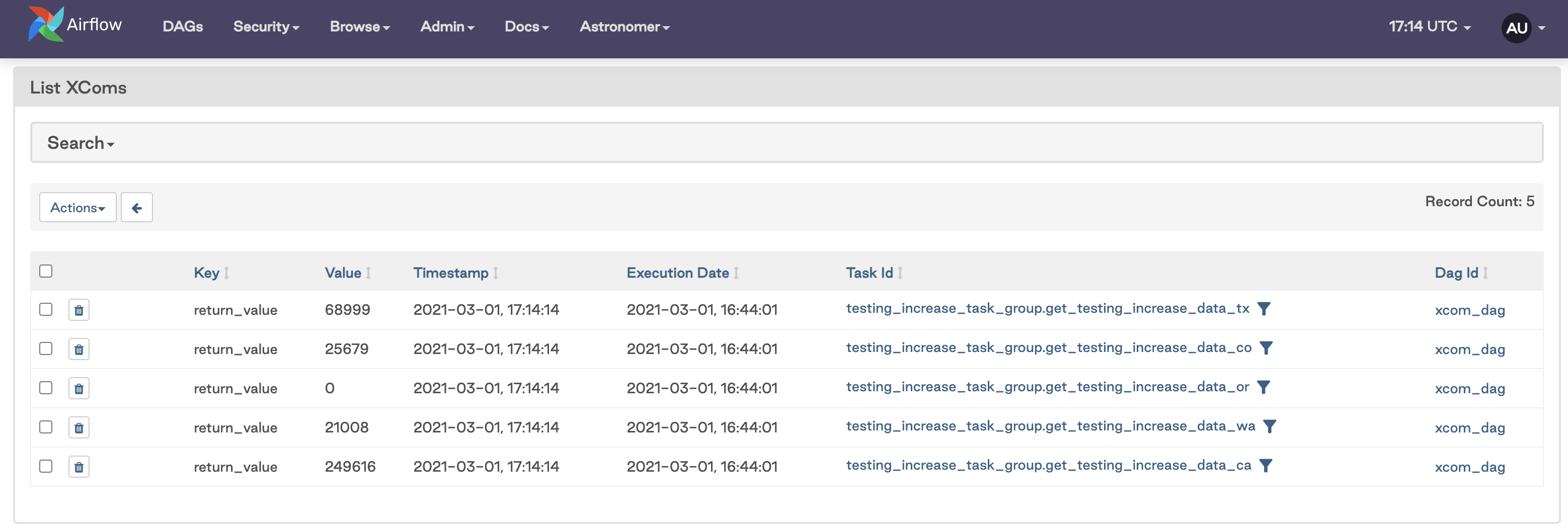
Task: Sort the table by Key column
Action: click(206, 273)
